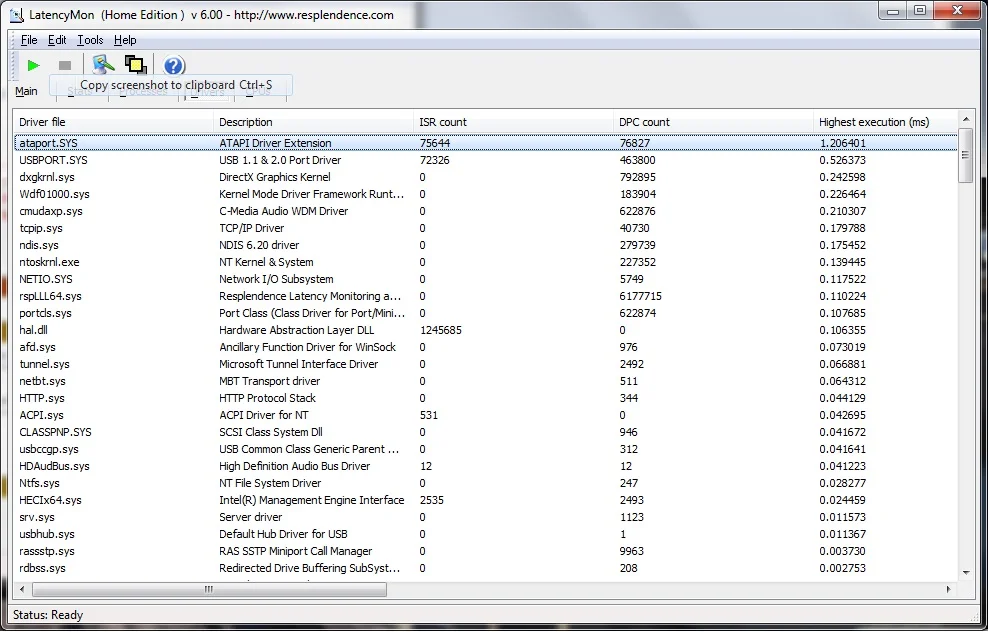
Task: Click the DPC count value 6177715
Action: [640, 296]
